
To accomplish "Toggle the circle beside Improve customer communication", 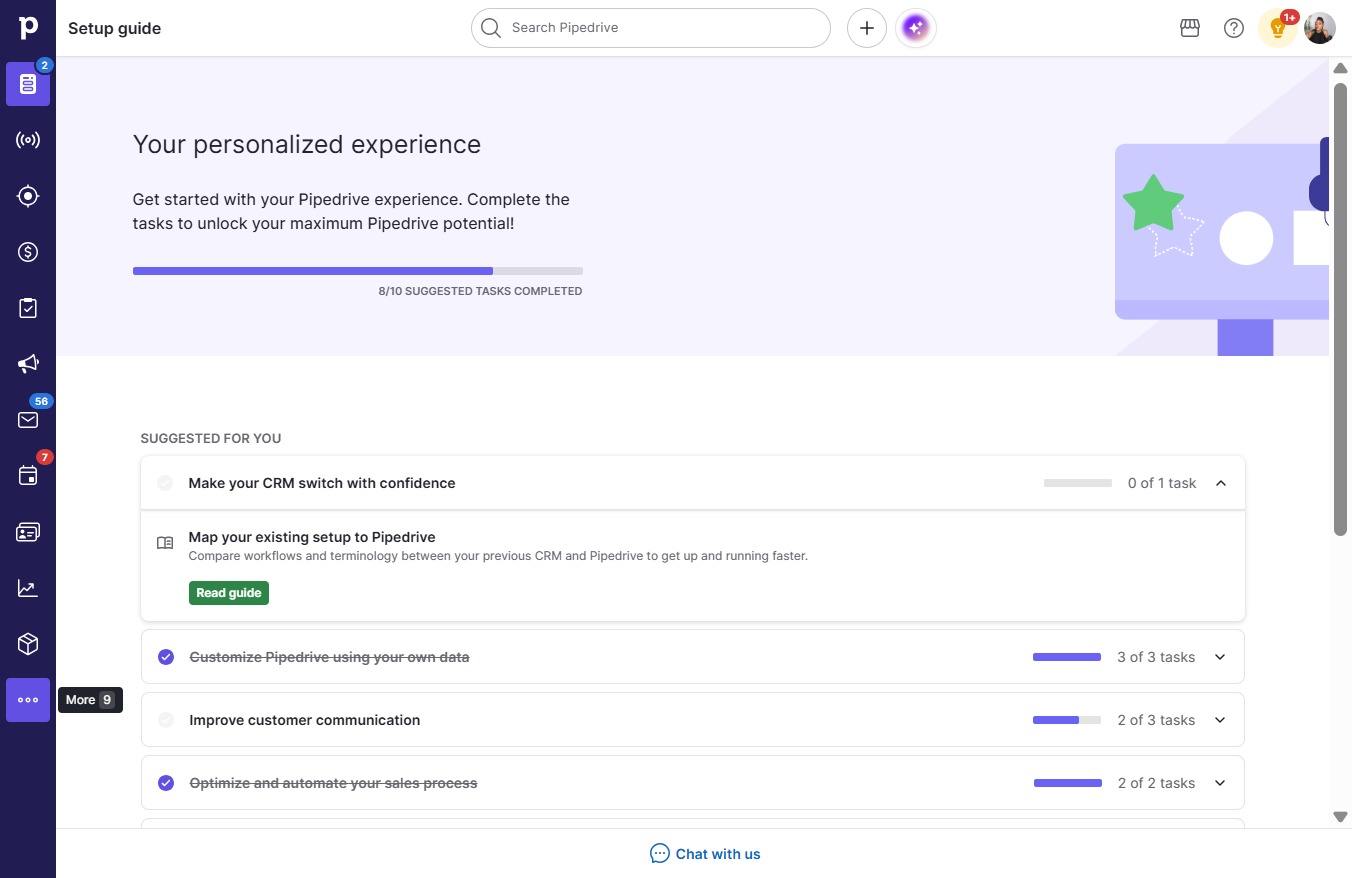I will [x=166, y=720].
